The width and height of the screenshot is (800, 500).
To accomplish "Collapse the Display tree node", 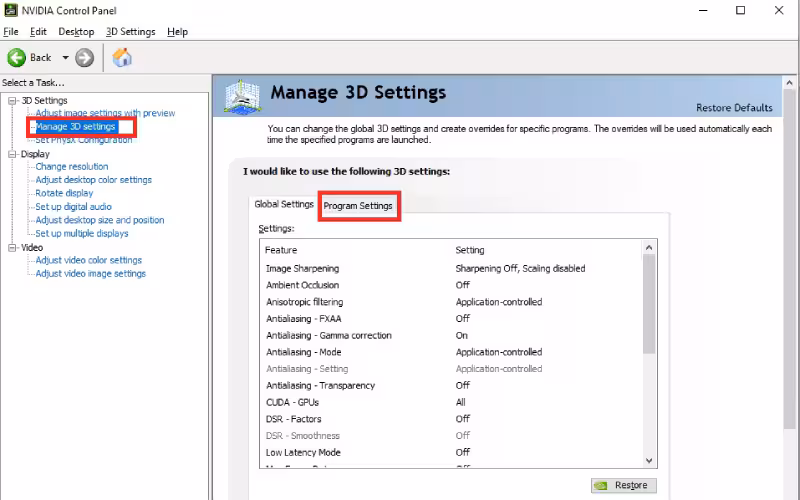I will pos(12,154).
